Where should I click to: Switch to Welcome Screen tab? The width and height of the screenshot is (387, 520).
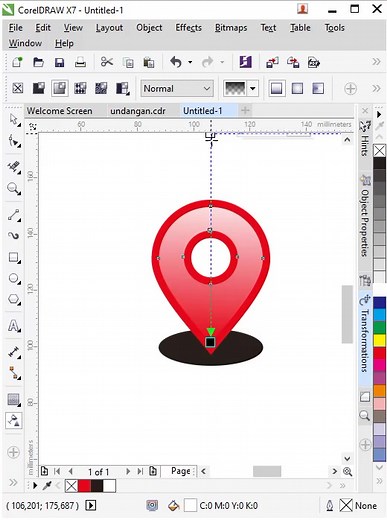click(60, 111)
